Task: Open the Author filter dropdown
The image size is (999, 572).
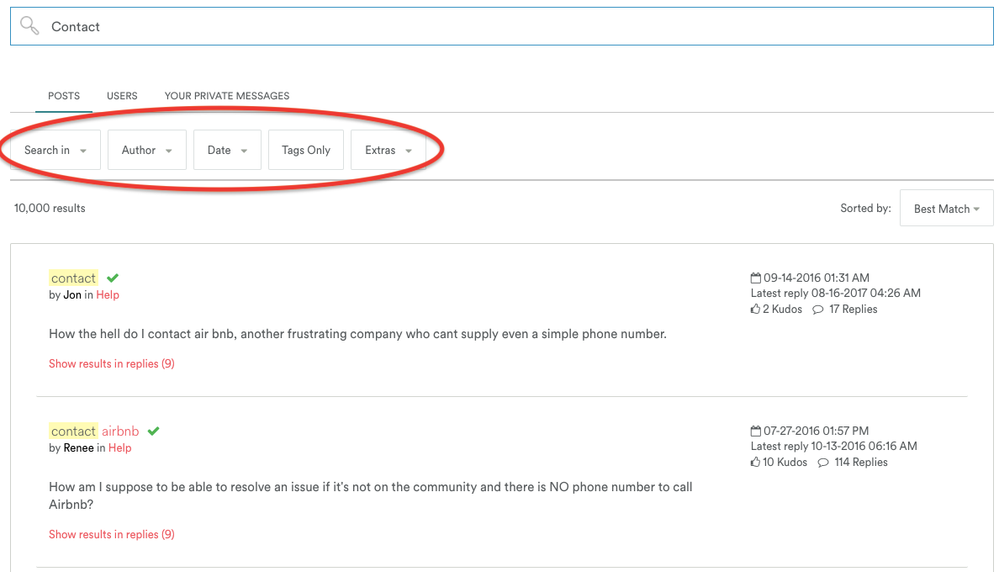Action: (147, 150)
